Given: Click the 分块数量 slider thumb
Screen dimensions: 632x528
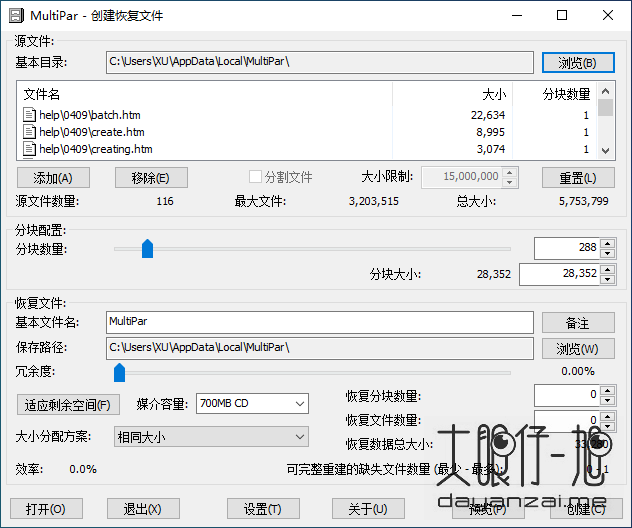Looking at the screenshot, I should pyautogui.click(x=148, y=249).
